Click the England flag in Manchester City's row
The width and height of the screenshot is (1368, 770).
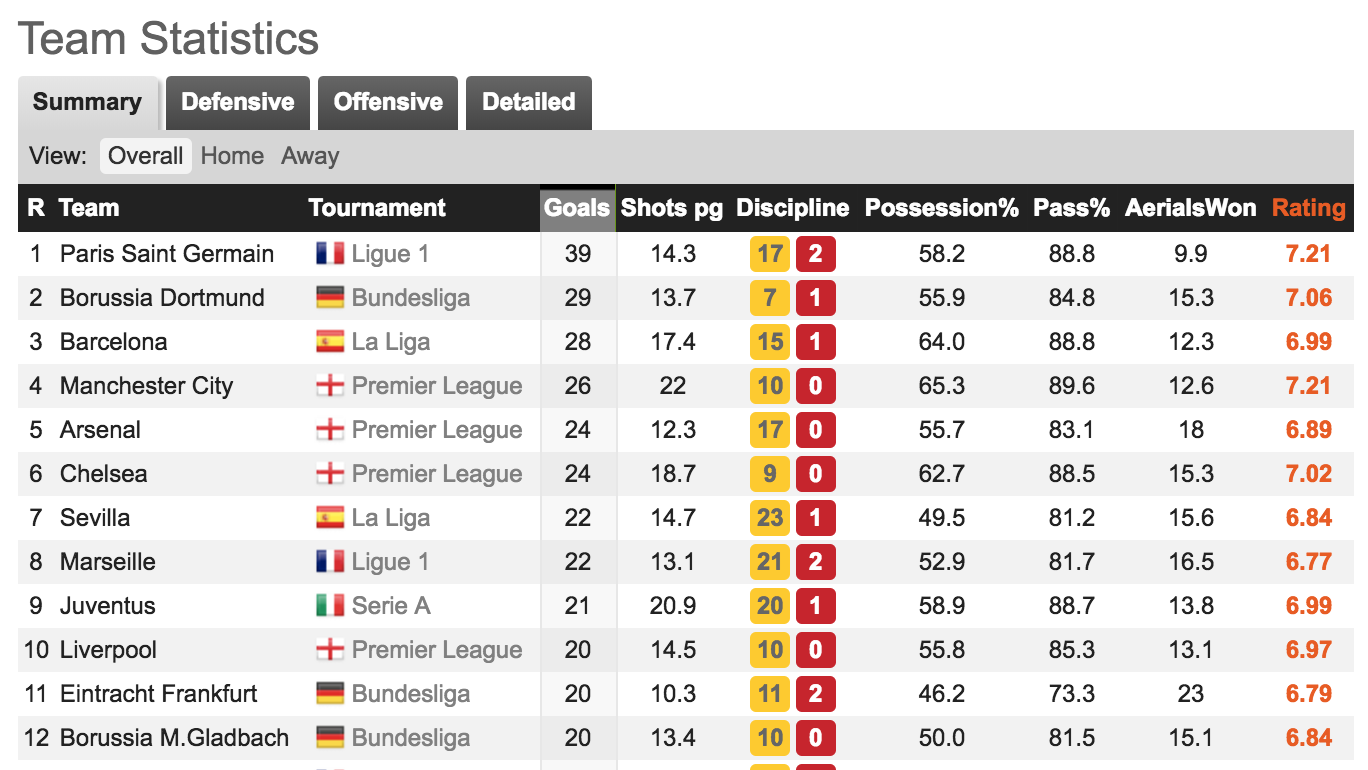tap(330, 386)
